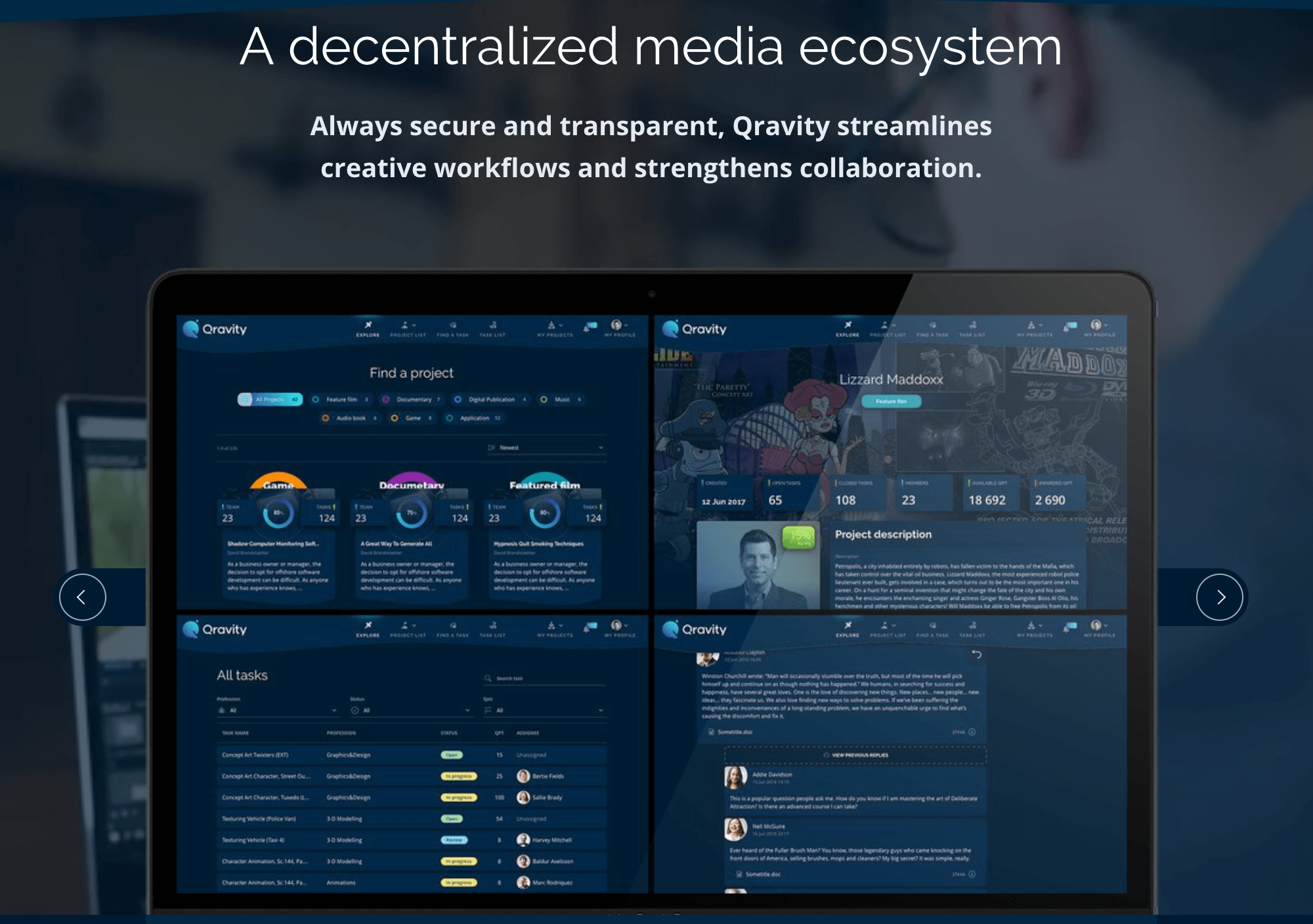
Task: Open the Epic filter dropdown in All tasks
Action: (544, 710)
